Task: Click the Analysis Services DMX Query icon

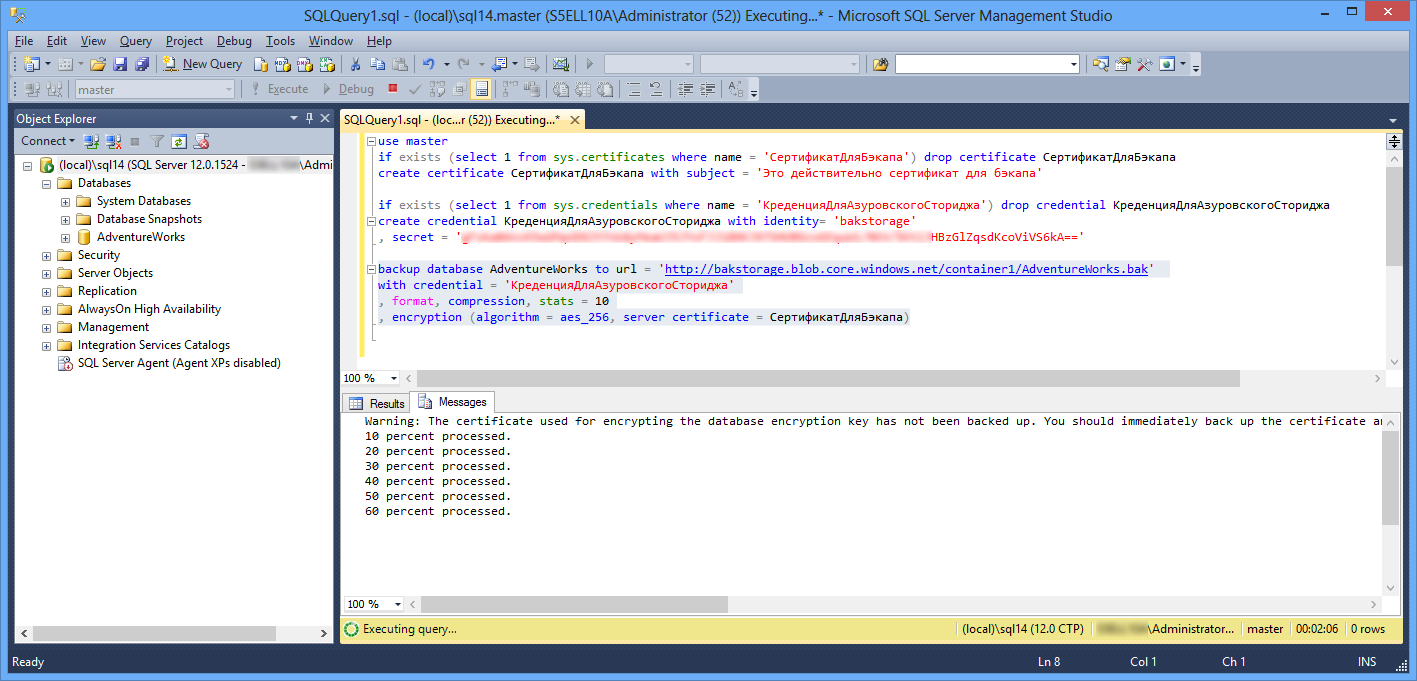Action: tap(304, 64)
